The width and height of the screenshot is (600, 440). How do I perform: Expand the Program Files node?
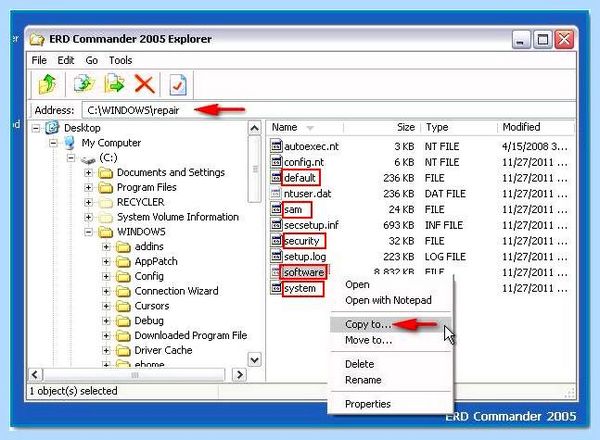[88, 187]
